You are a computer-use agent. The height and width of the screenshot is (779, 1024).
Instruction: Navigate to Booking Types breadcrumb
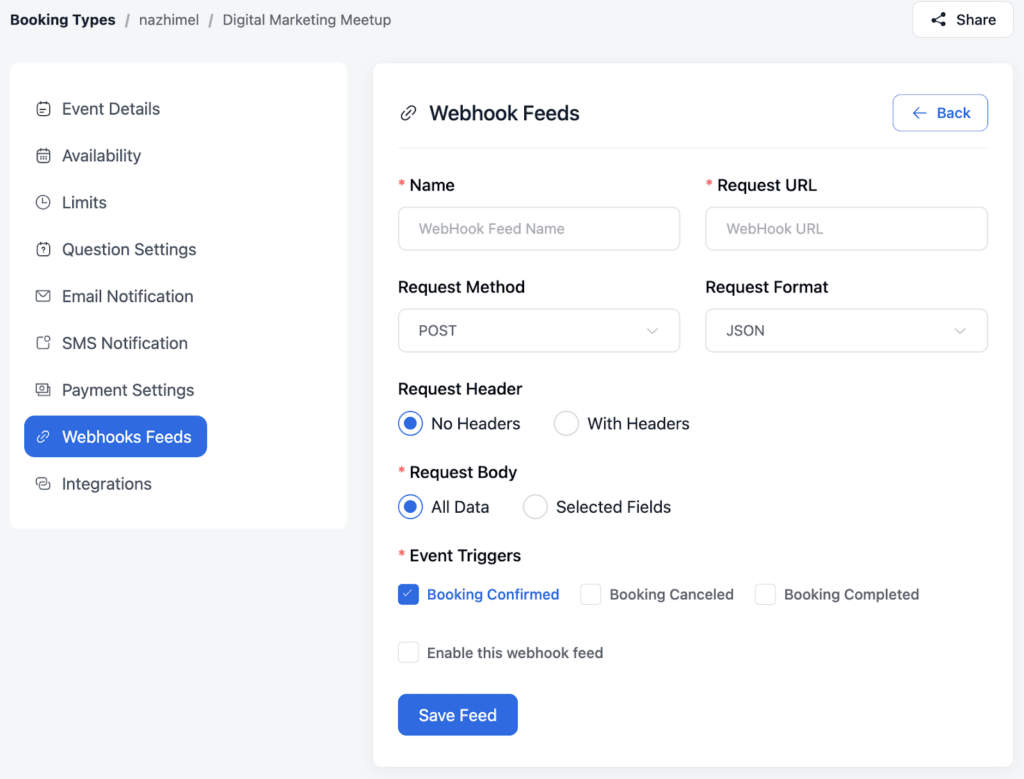(62, 19)
